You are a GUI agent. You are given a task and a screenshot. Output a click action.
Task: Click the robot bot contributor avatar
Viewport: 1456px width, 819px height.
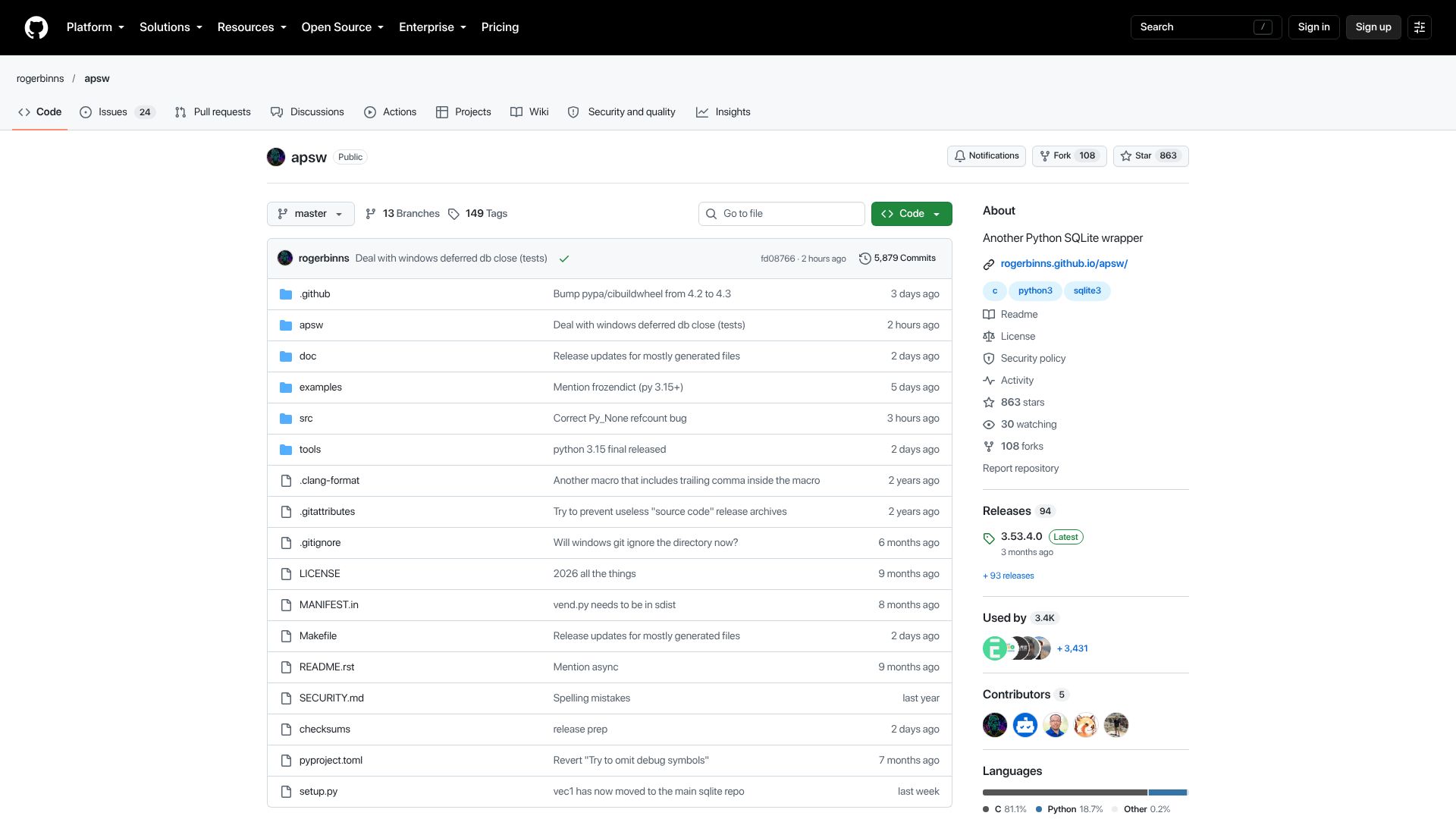point(1025,725)
